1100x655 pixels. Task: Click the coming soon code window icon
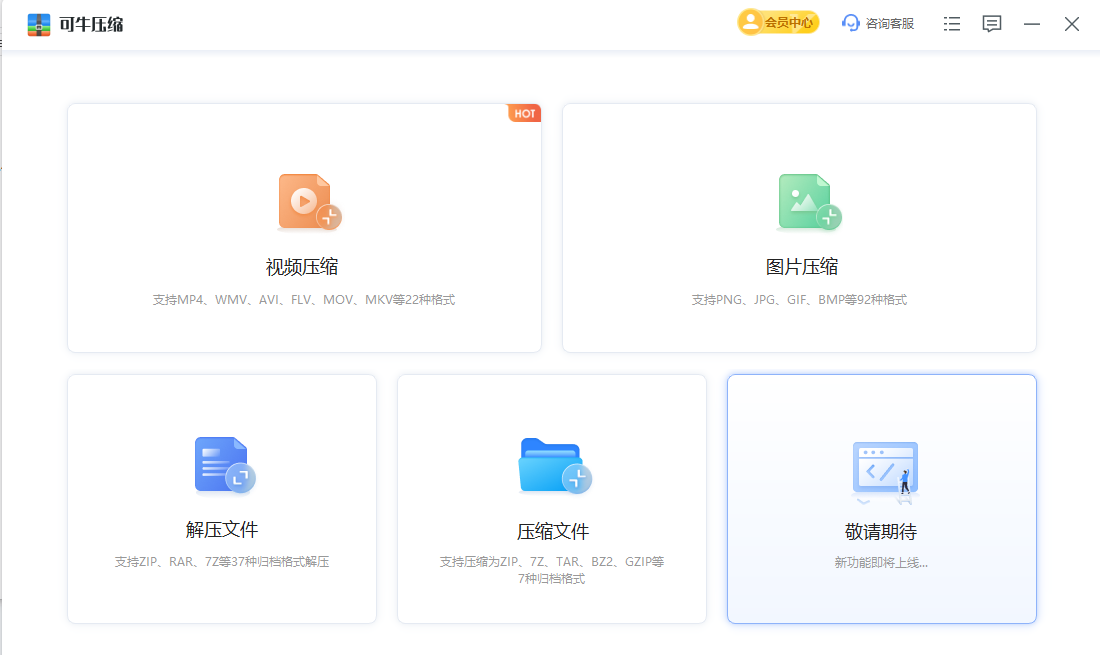point(883,469)
